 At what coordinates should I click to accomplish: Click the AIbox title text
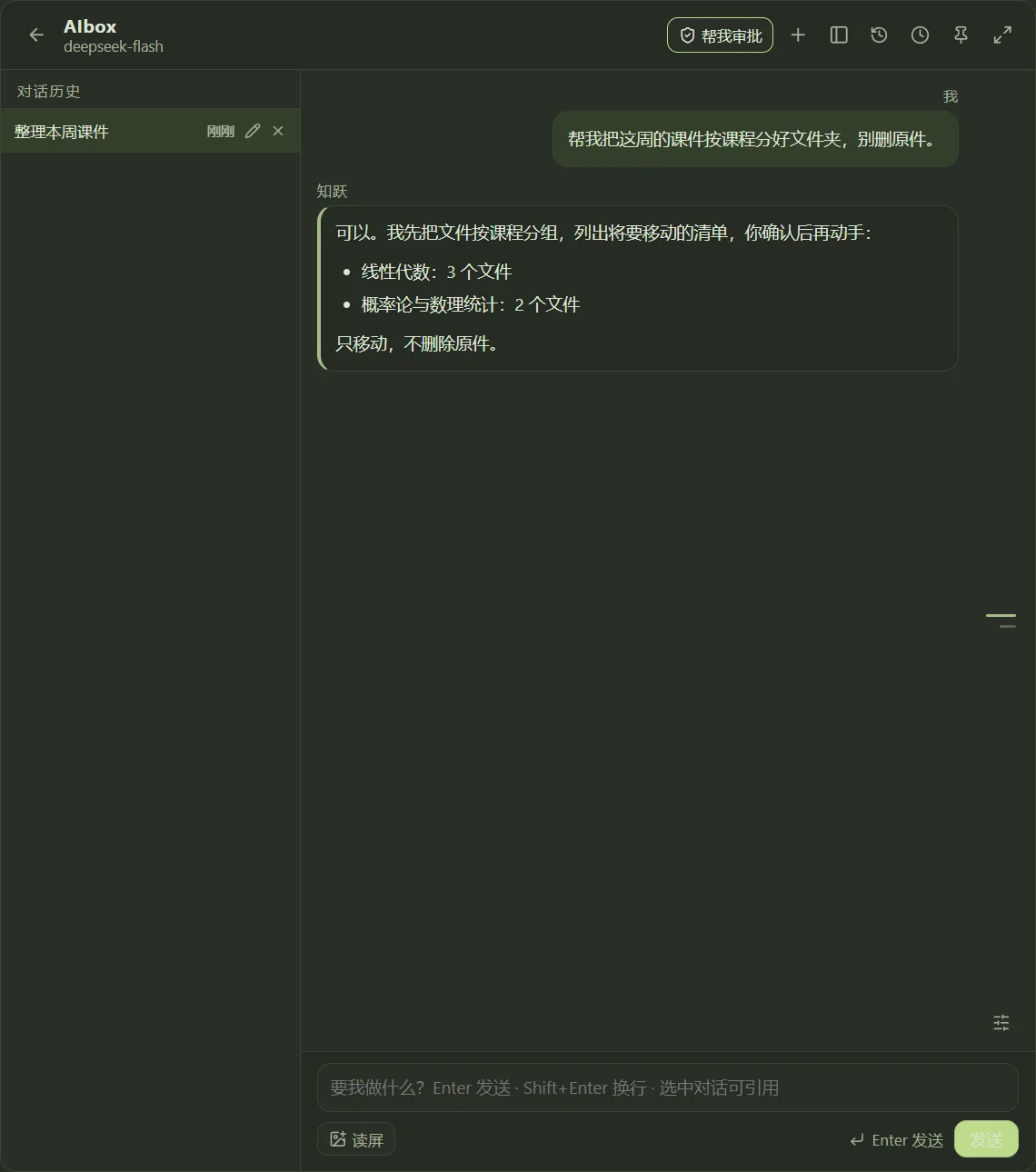click(x=90, y=26)
